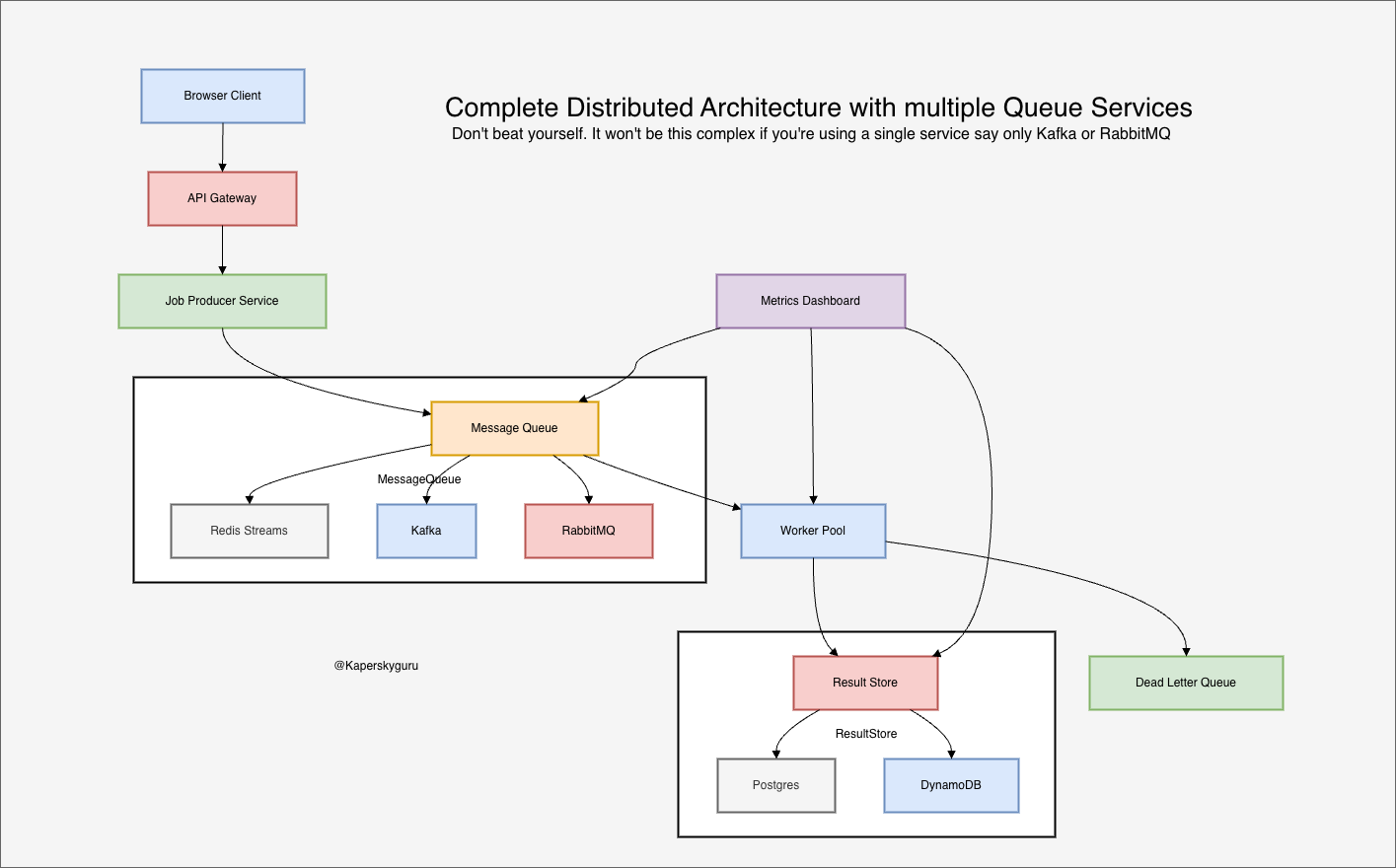
Task: Click the DynamoDB node
Action: (x=951, y=785)
